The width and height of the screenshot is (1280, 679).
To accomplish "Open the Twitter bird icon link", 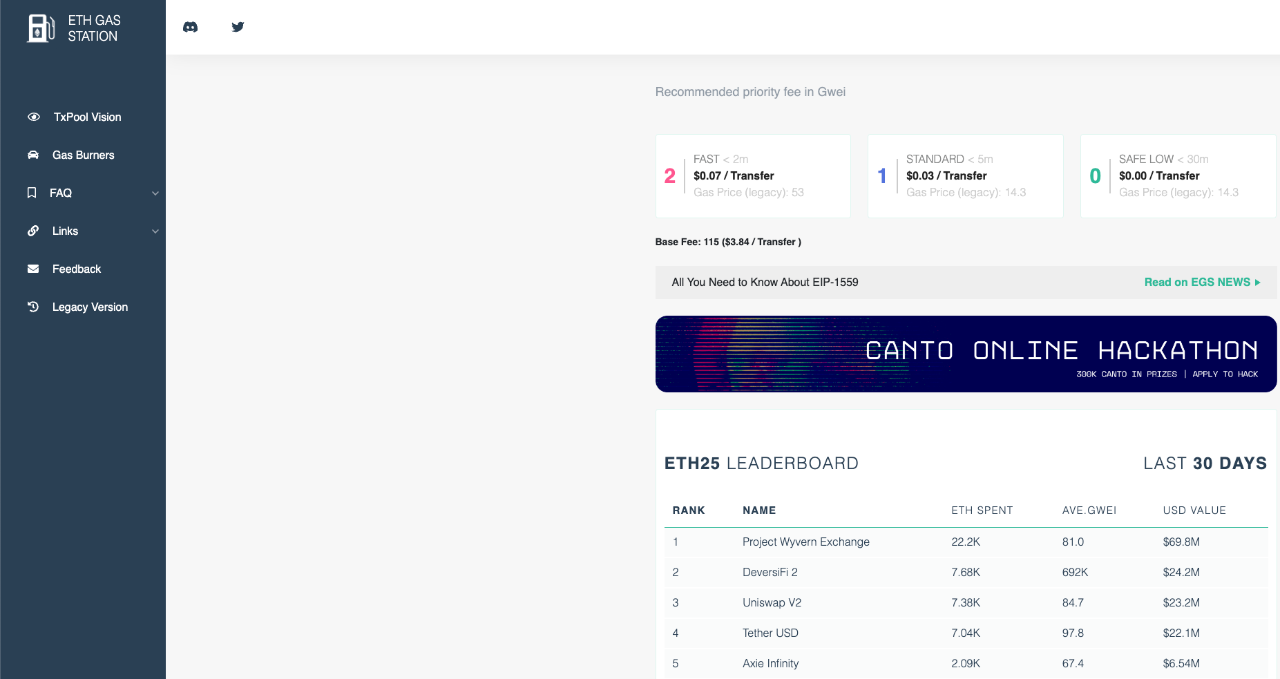I will tap(238, 27).
